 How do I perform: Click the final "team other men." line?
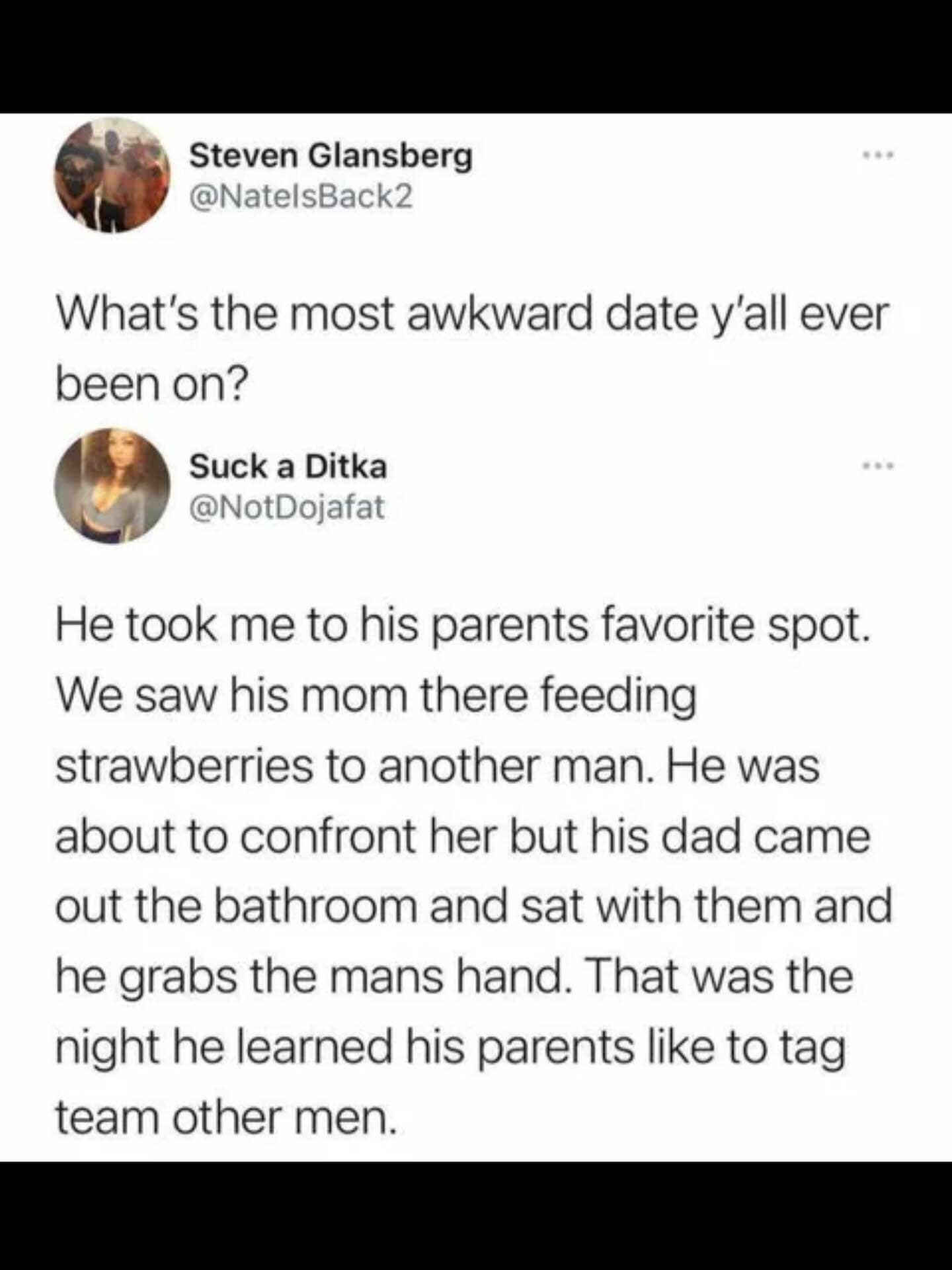[226, 1117]
